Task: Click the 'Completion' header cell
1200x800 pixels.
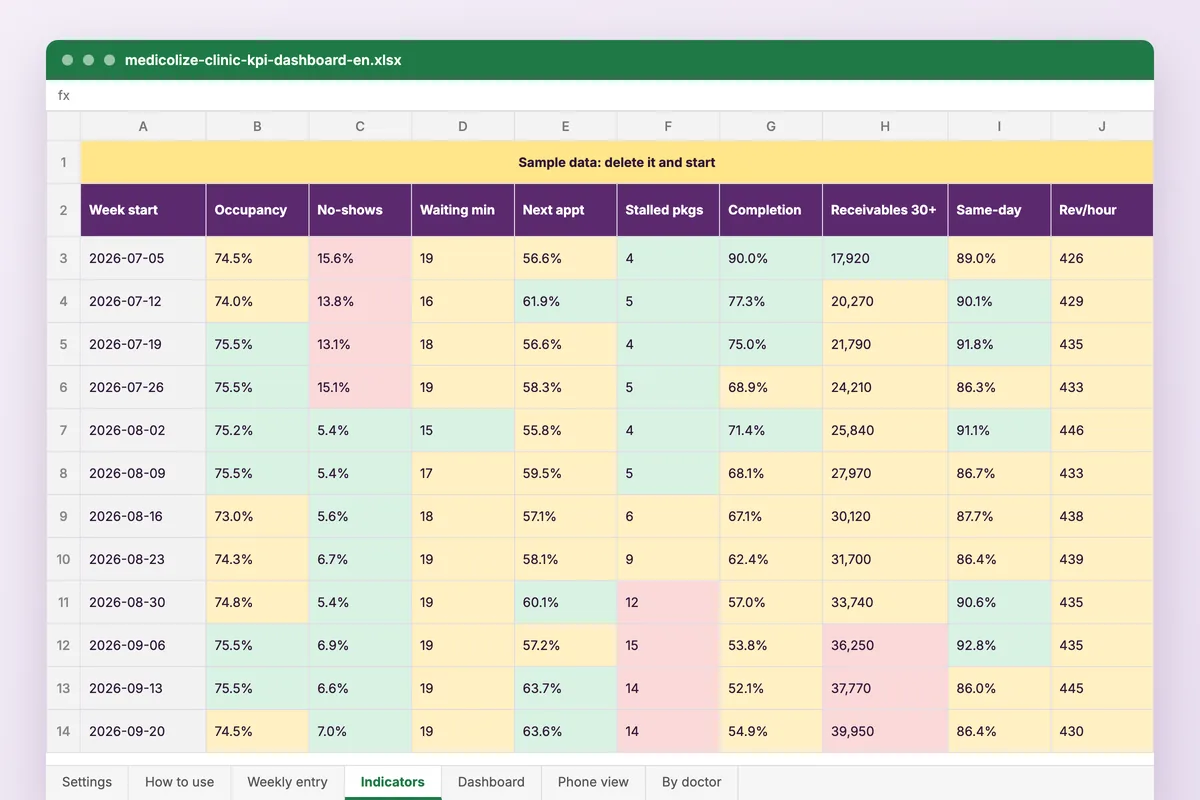Action: 771,210
